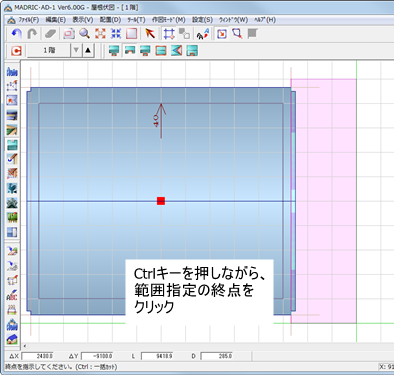Image resolution: width=394 pixels, height=375 pixels.
Task: Open the ファイル(F) menu
Action: click(x=29, y=20)
